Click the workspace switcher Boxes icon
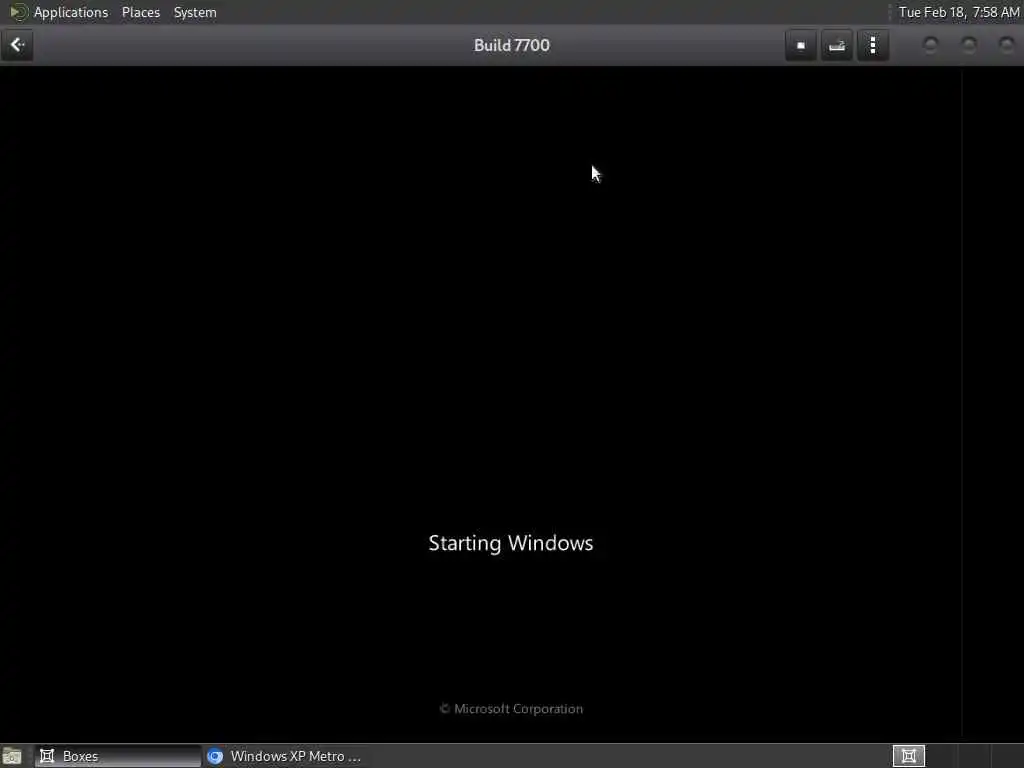1024x768 pixels. 908,756
